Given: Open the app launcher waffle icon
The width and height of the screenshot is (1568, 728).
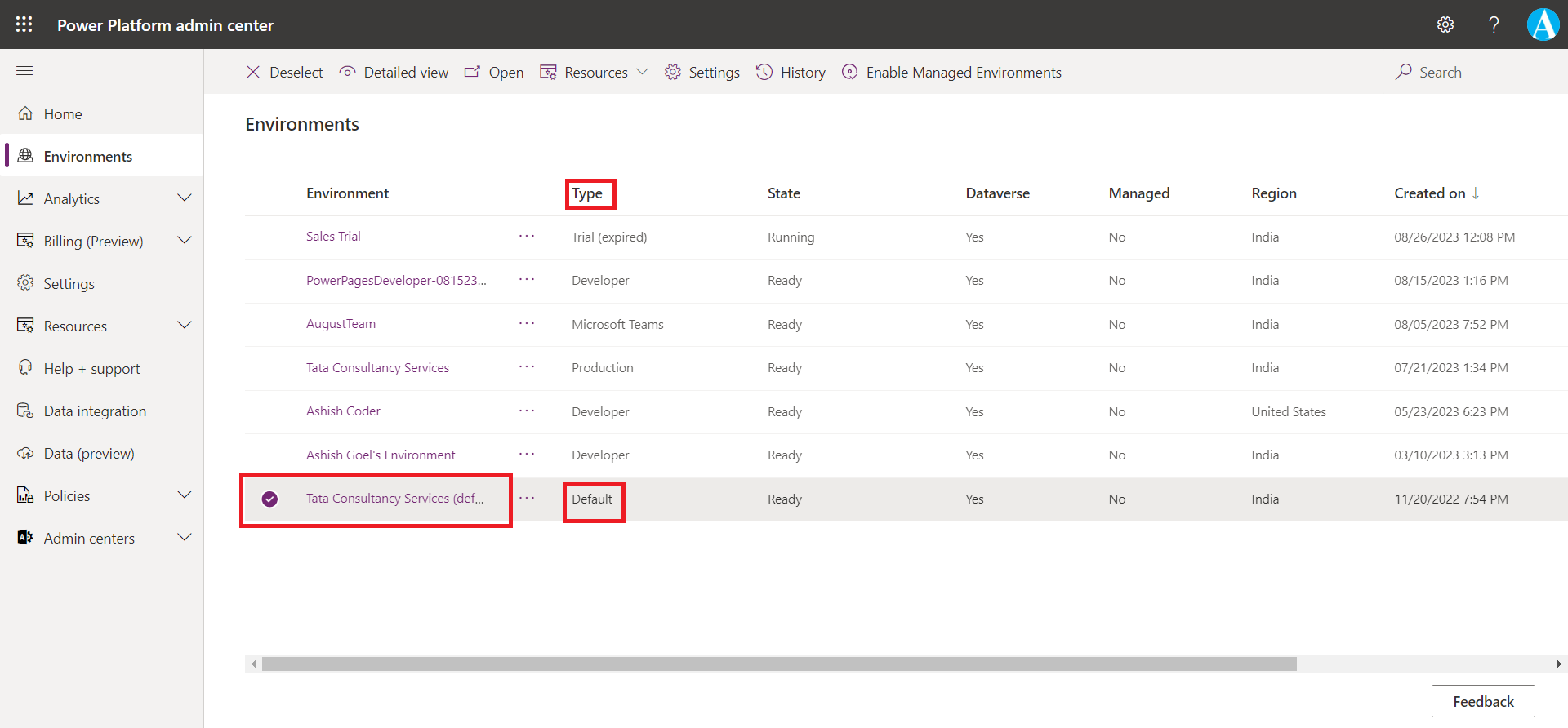Looking at the screenshot, I should point(24,24).
